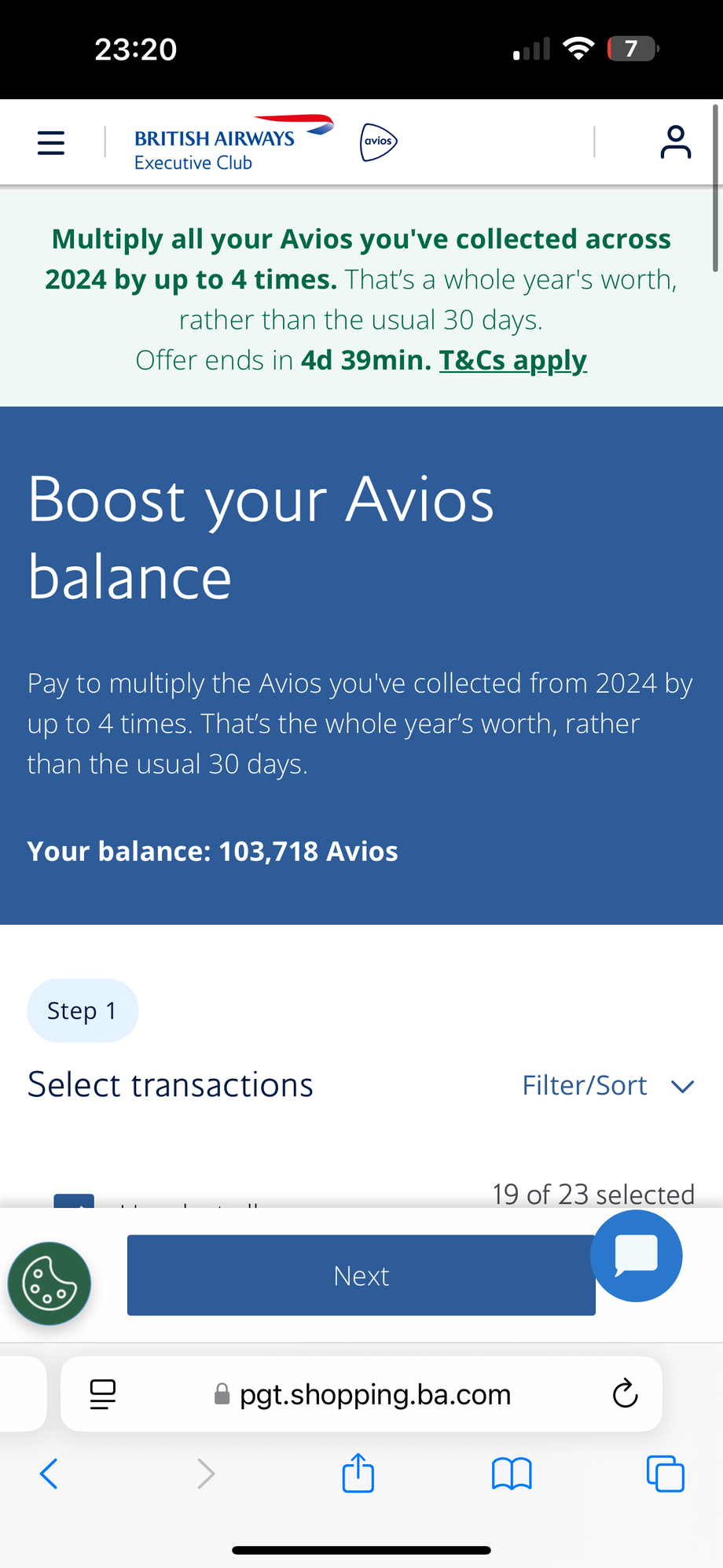Tap the Next button
This screenshot has width=723, height=1568.
coord(361,1275)
